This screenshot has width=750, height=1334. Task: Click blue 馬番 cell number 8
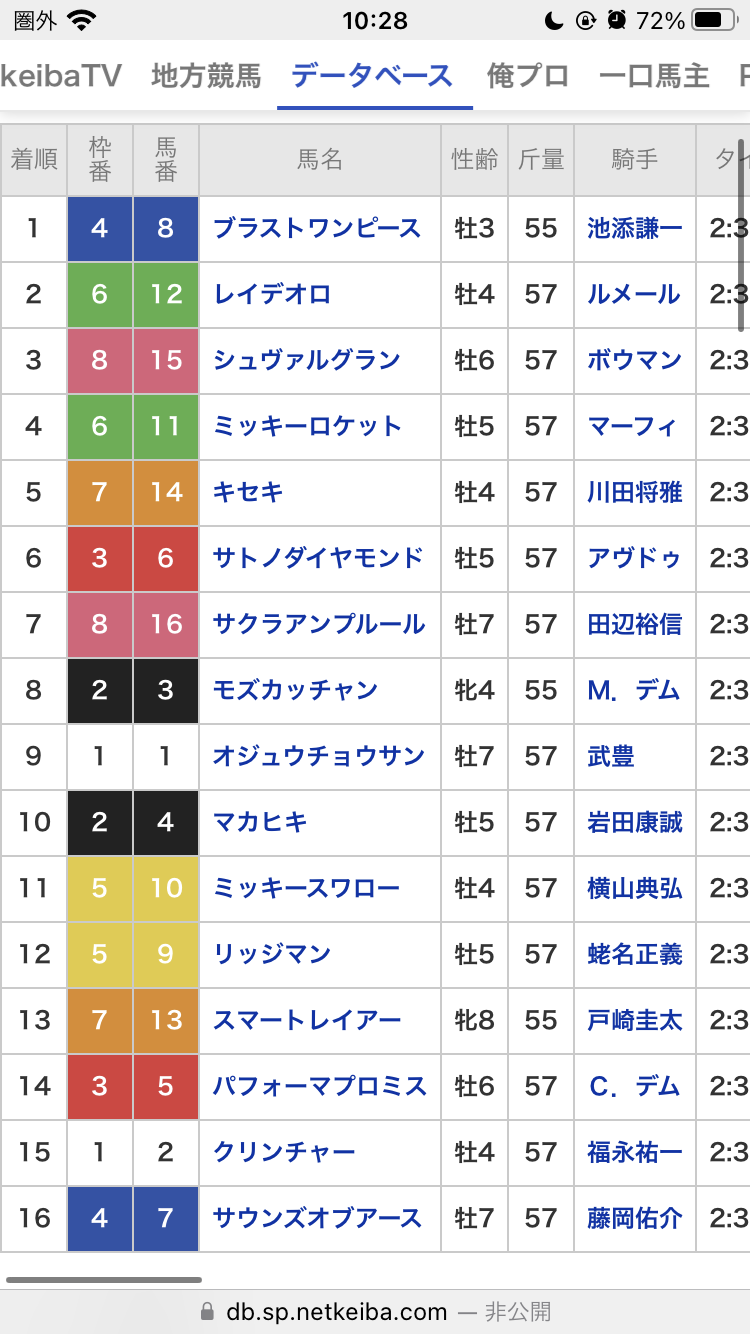point(166,229)
